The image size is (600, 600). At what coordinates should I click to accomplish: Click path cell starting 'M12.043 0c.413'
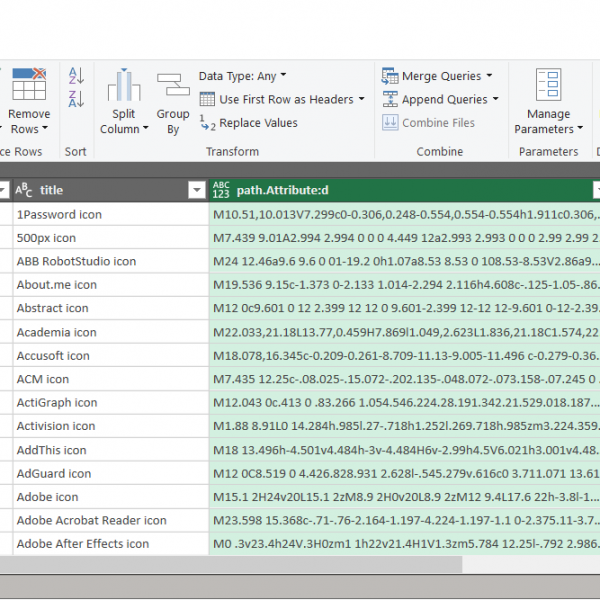tap(405, 403)
